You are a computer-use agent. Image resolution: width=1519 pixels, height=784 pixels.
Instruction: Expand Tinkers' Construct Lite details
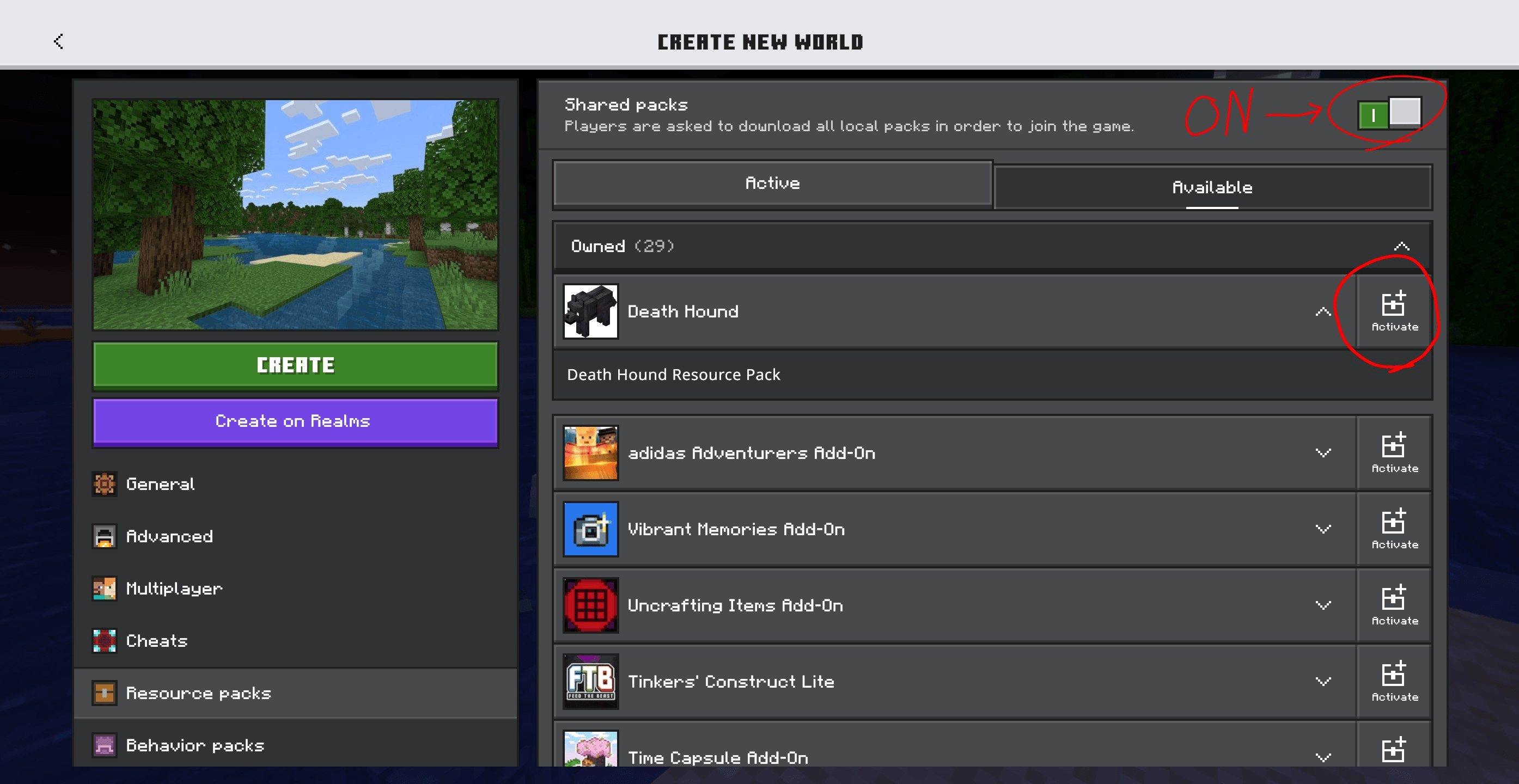(x=1322, y=681)
